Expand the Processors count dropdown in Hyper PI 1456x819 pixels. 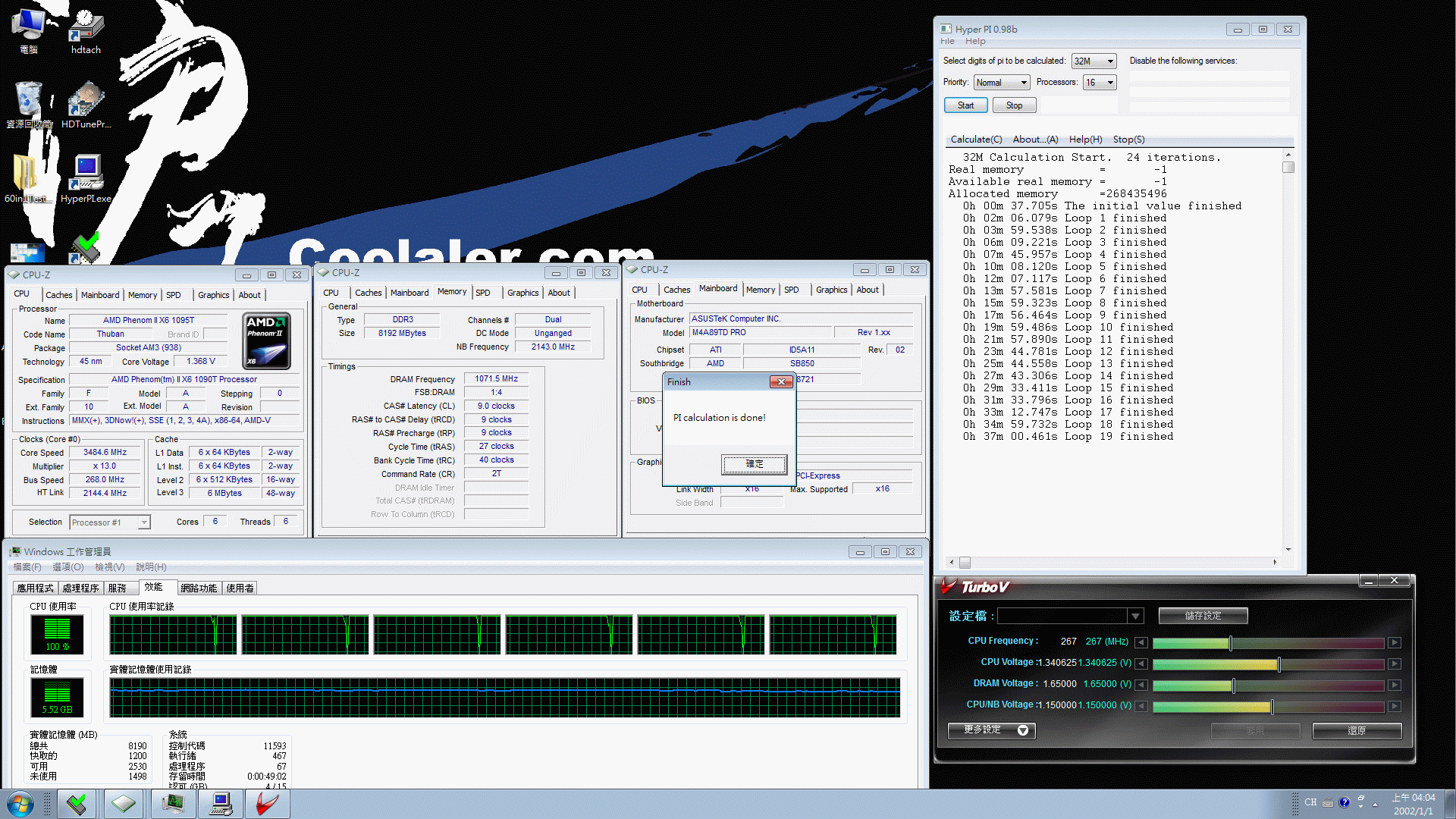(1111, 82)
